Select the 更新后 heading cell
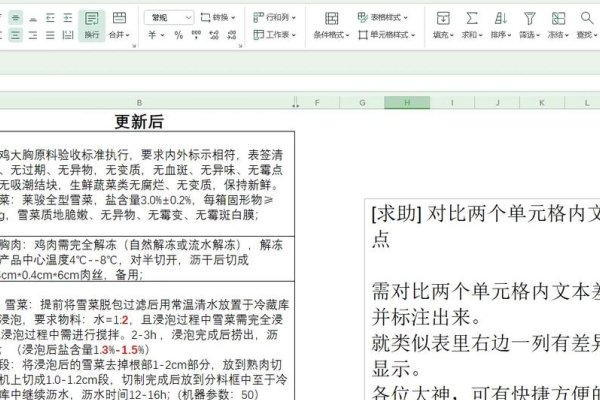This screenshot has height=400, width=600. [x=139, y=122]
